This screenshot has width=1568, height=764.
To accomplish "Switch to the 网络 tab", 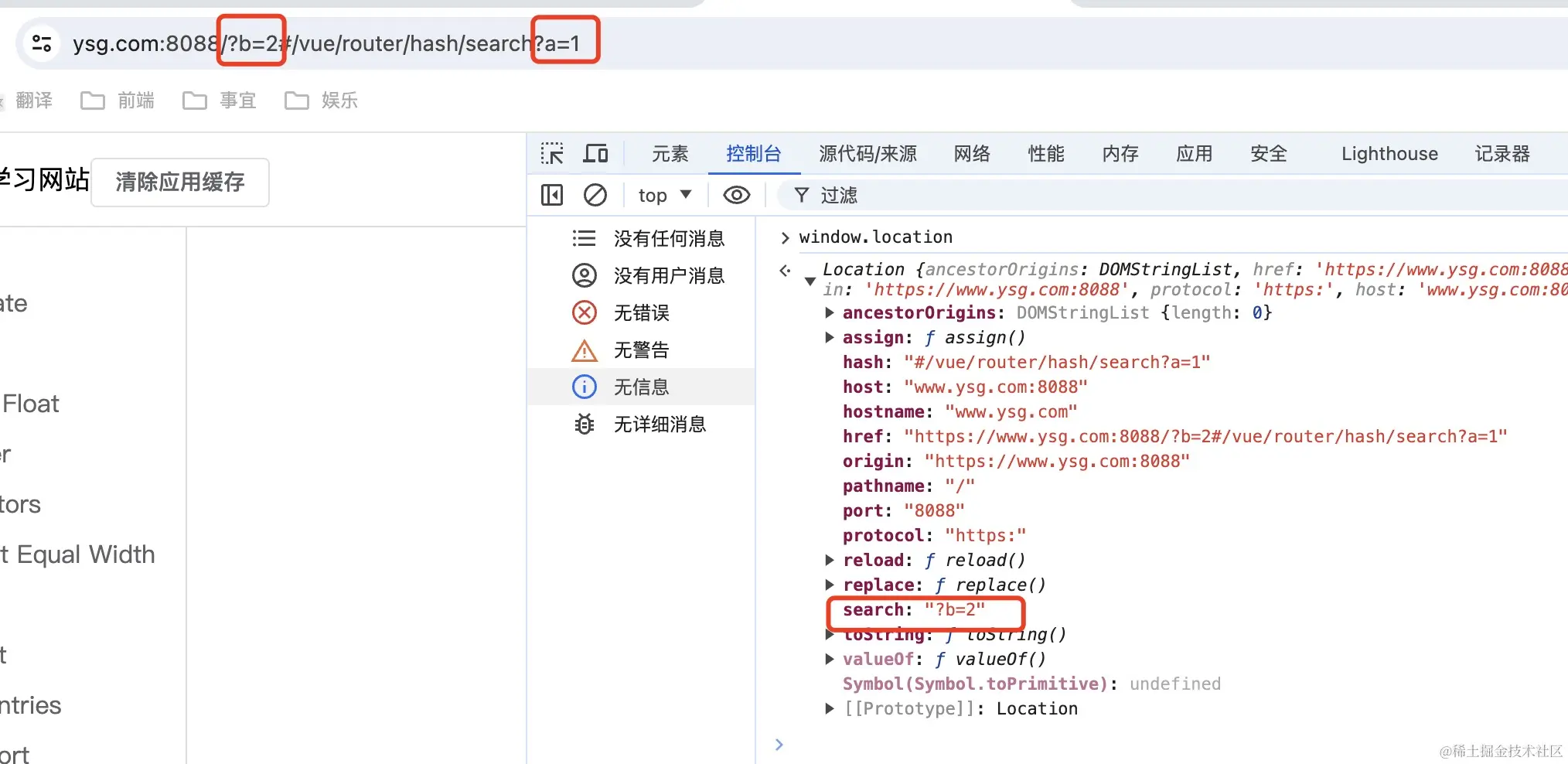I will pyautogui.click(x=972, y=154).
